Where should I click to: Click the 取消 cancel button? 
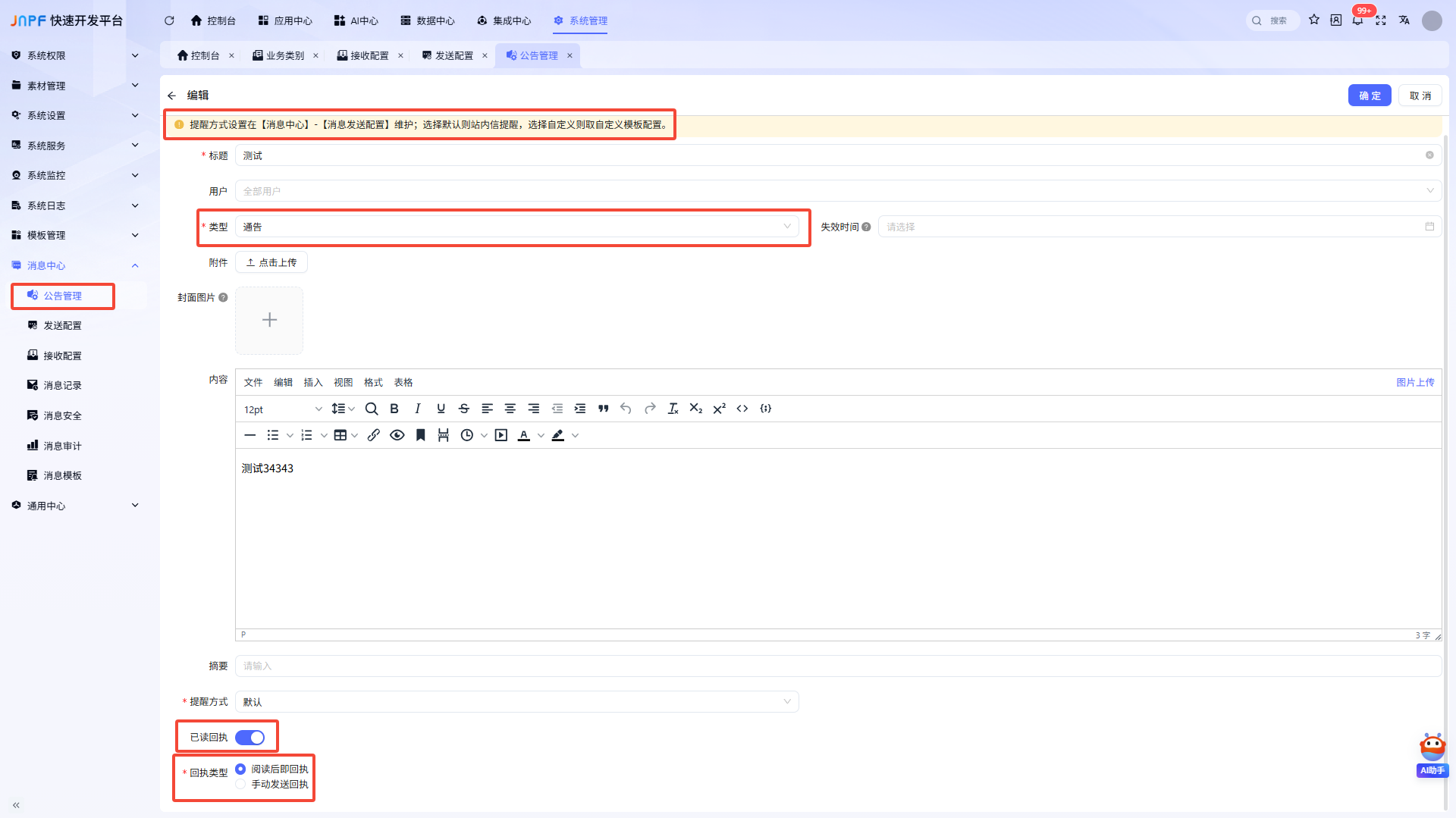(1420, 96)
